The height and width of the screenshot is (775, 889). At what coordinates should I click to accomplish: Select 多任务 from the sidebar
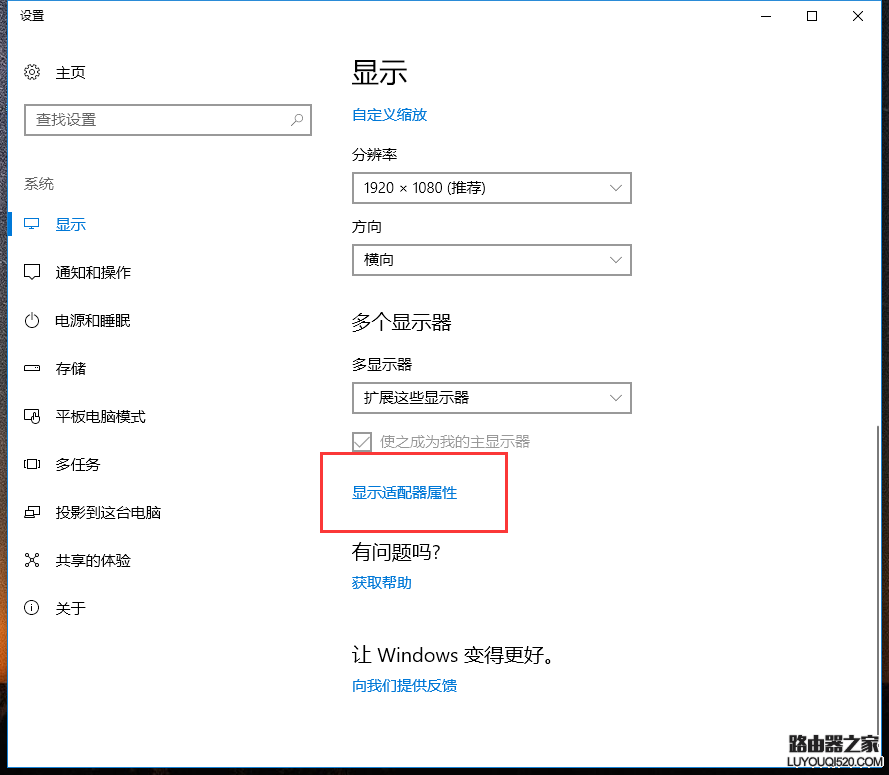(x=84, y=464)
